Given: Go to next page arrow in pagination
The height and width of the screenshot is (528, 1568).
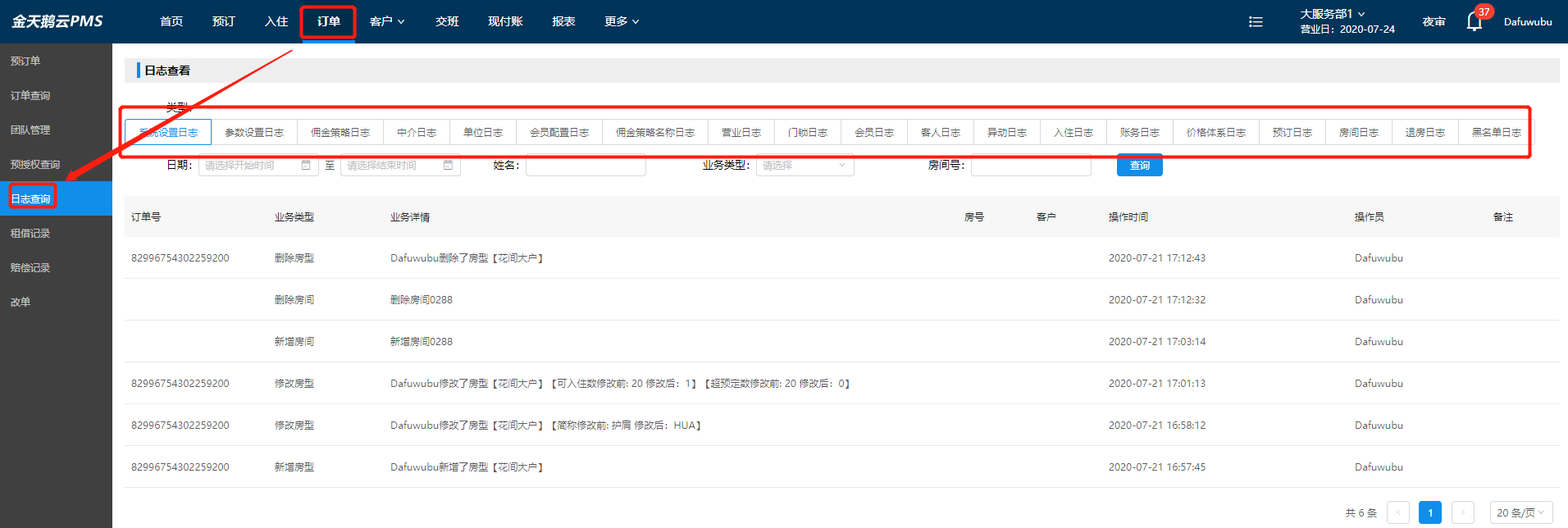Looking at the screenshot, I should pos(1462,512).
